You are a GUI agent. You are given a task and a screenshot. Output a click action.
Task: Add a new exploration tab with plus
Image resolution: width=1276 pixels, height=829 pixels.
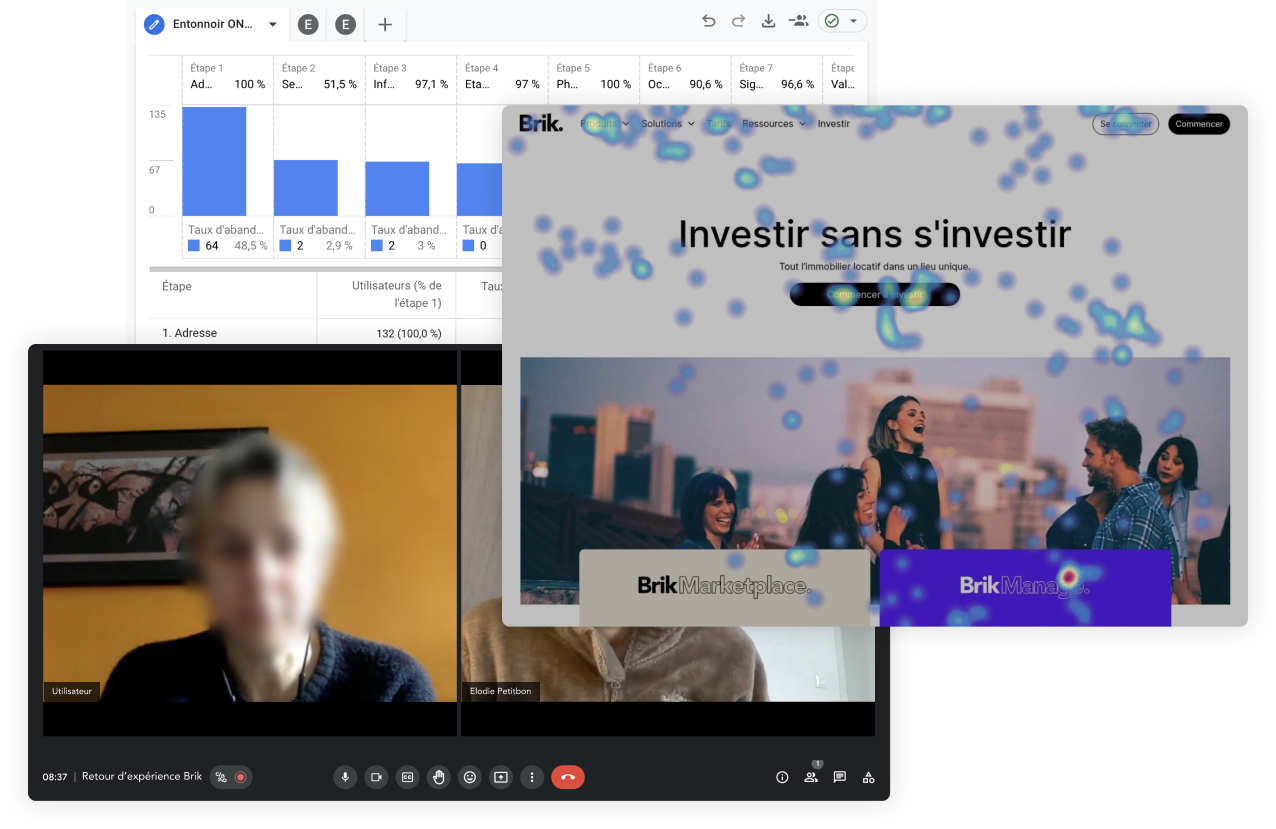(x=385, y=24)
